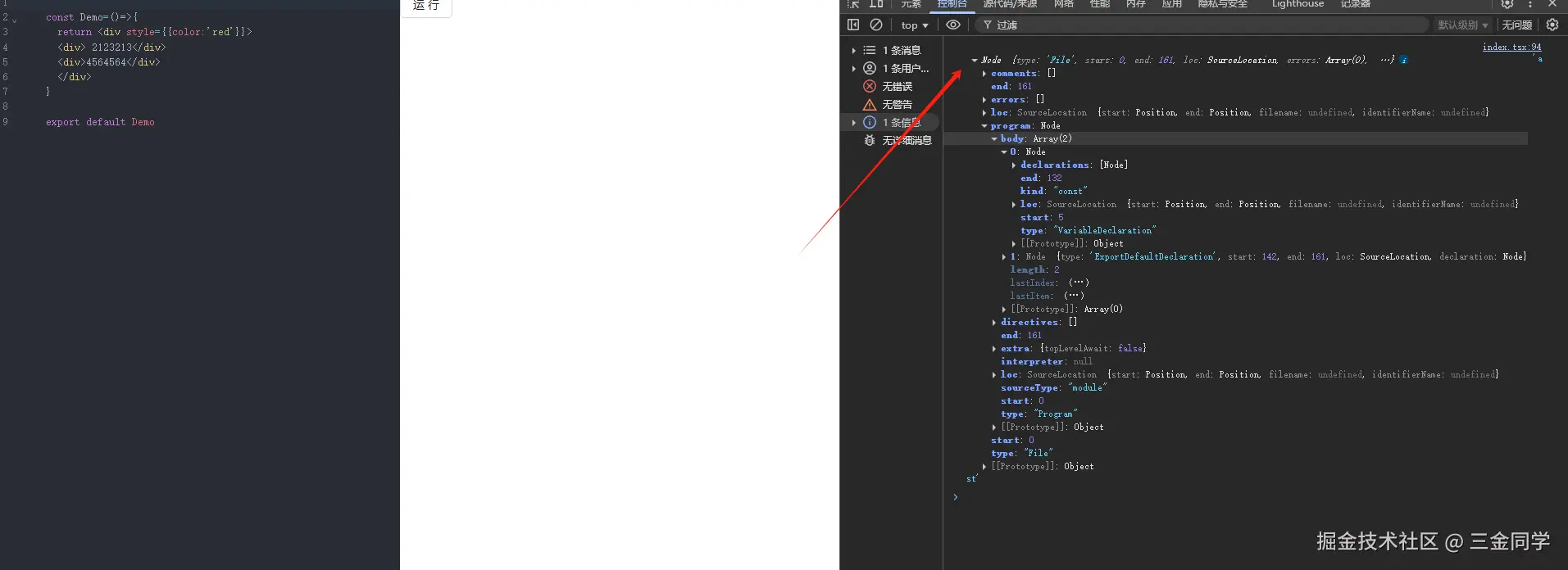Evaluate the lastIndex (…) getter
Image resolution: width=1568 pixels, height=570 pixels.
(1079, 283)
